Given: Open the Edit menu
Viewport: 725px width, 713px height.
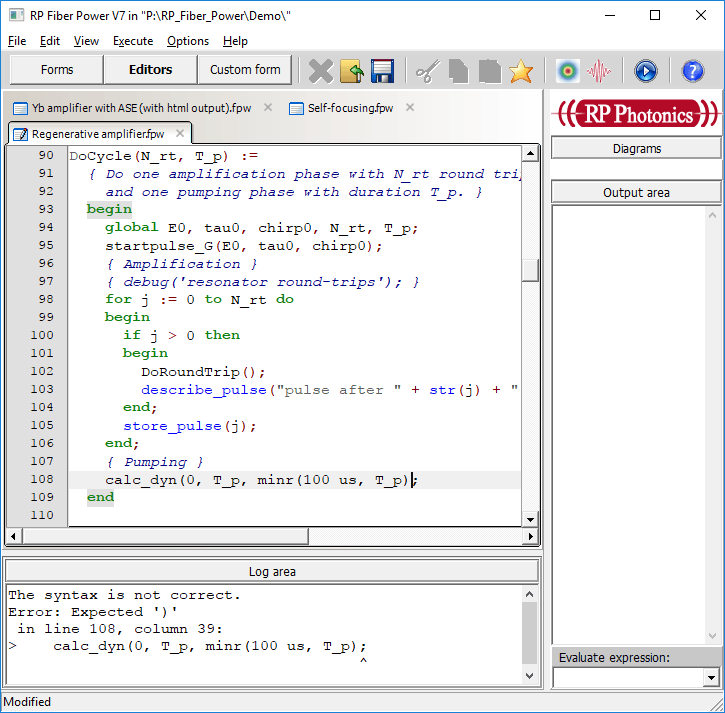Looking at the screenshot, I should pos(49,41).
